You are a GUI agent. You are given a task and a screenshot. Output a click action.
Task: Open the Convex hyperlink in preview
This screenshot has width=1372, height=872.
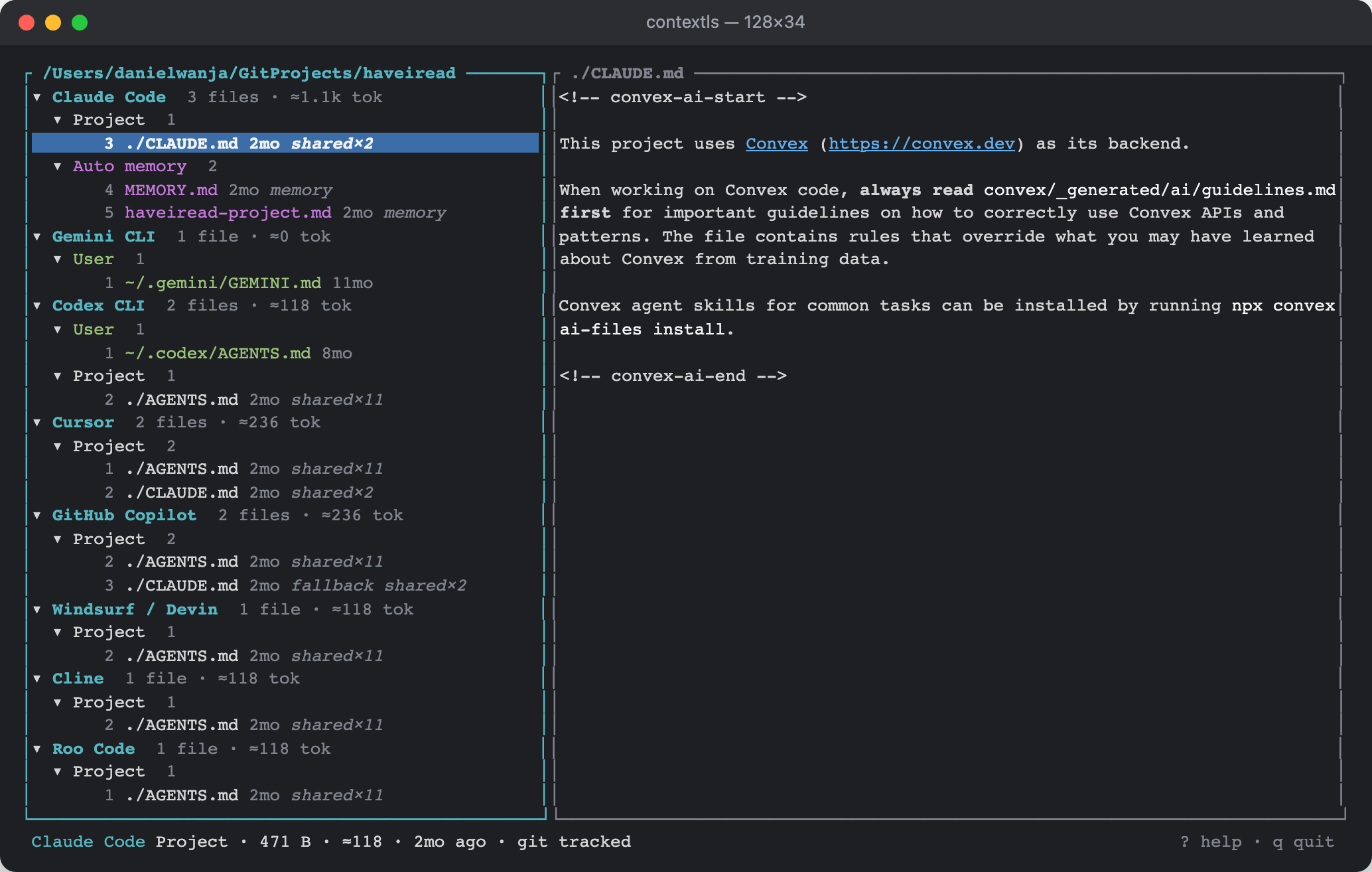[776, 143]
